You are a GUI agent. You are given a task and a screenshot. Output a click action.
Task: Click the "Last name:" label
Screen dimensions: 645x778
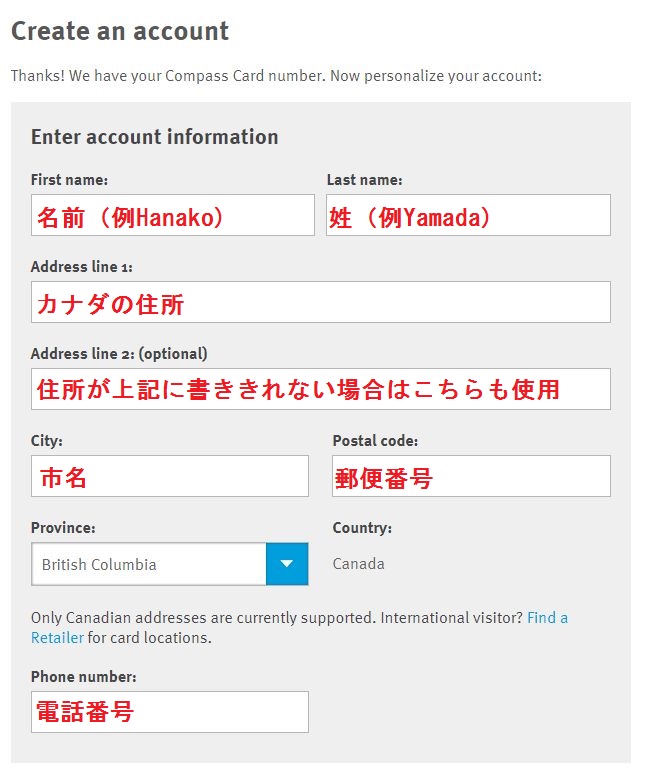tap(364, 180)
